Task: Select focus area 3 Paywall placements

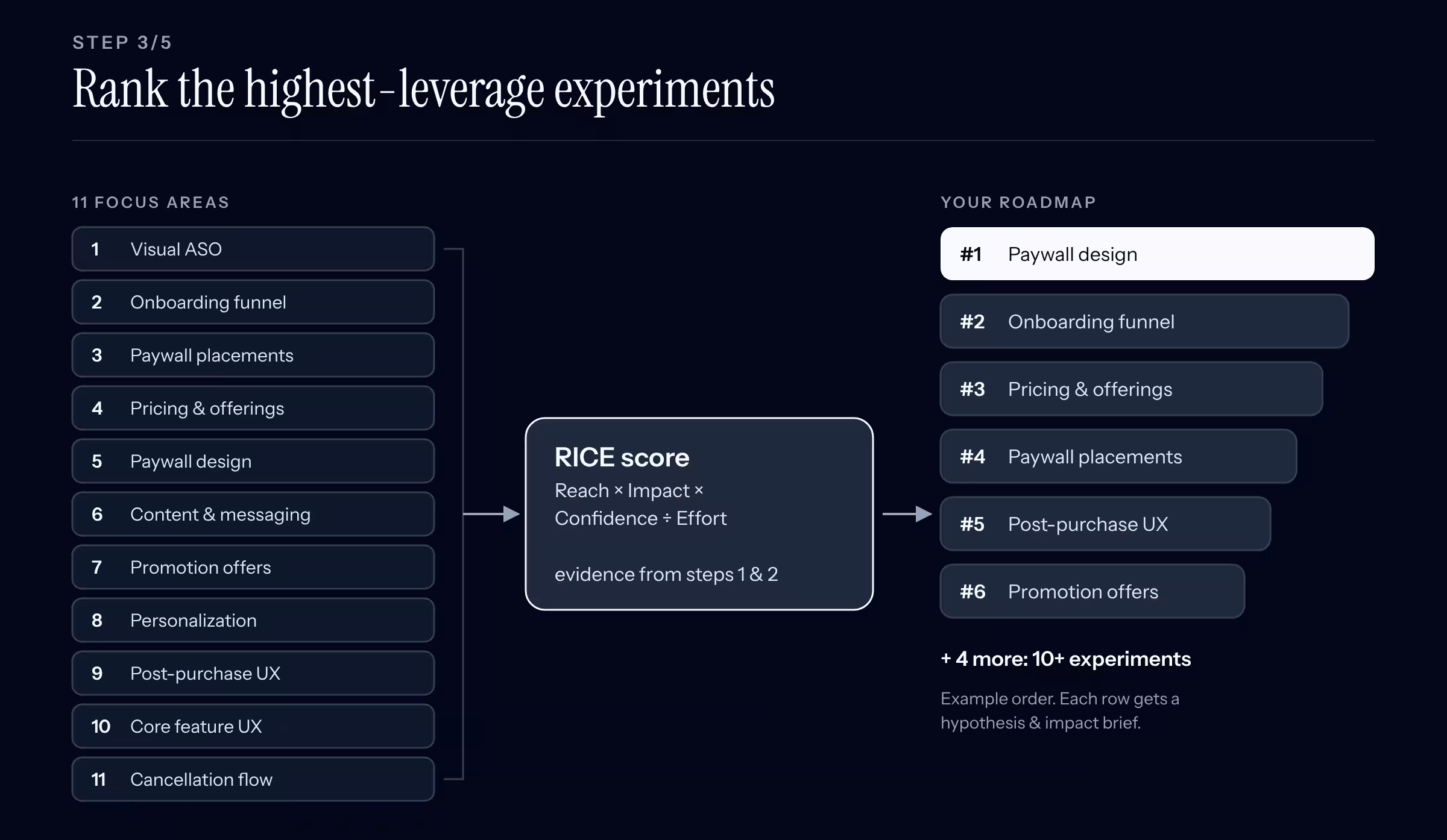Action: (x=253, y=355)
